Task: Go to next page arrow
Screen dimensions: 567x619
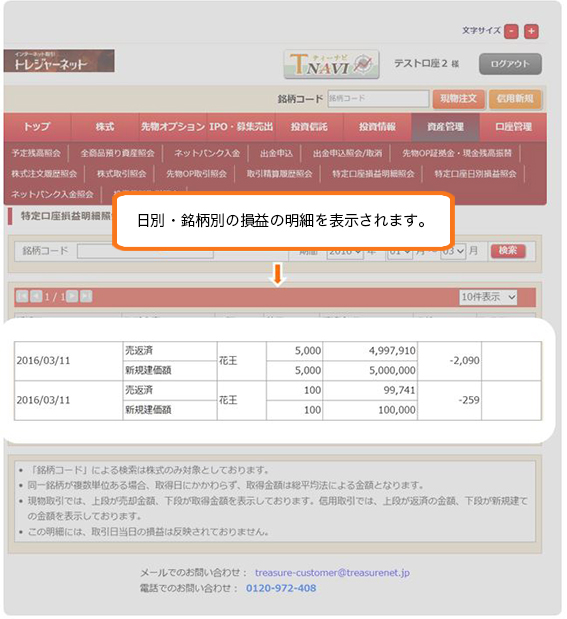Action: click(72, 296)
